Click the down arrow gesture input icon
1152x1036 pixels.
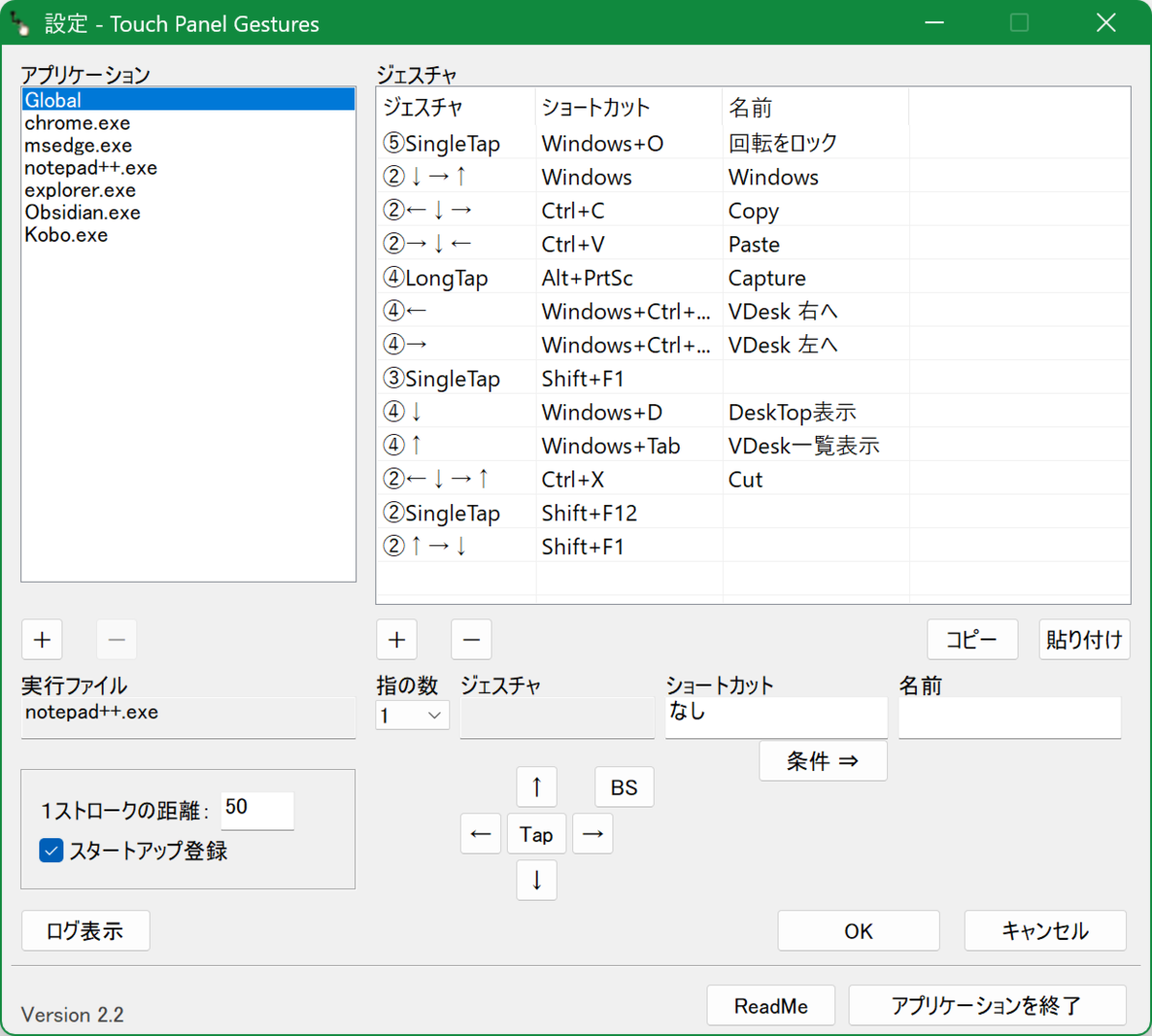(536, 879)
